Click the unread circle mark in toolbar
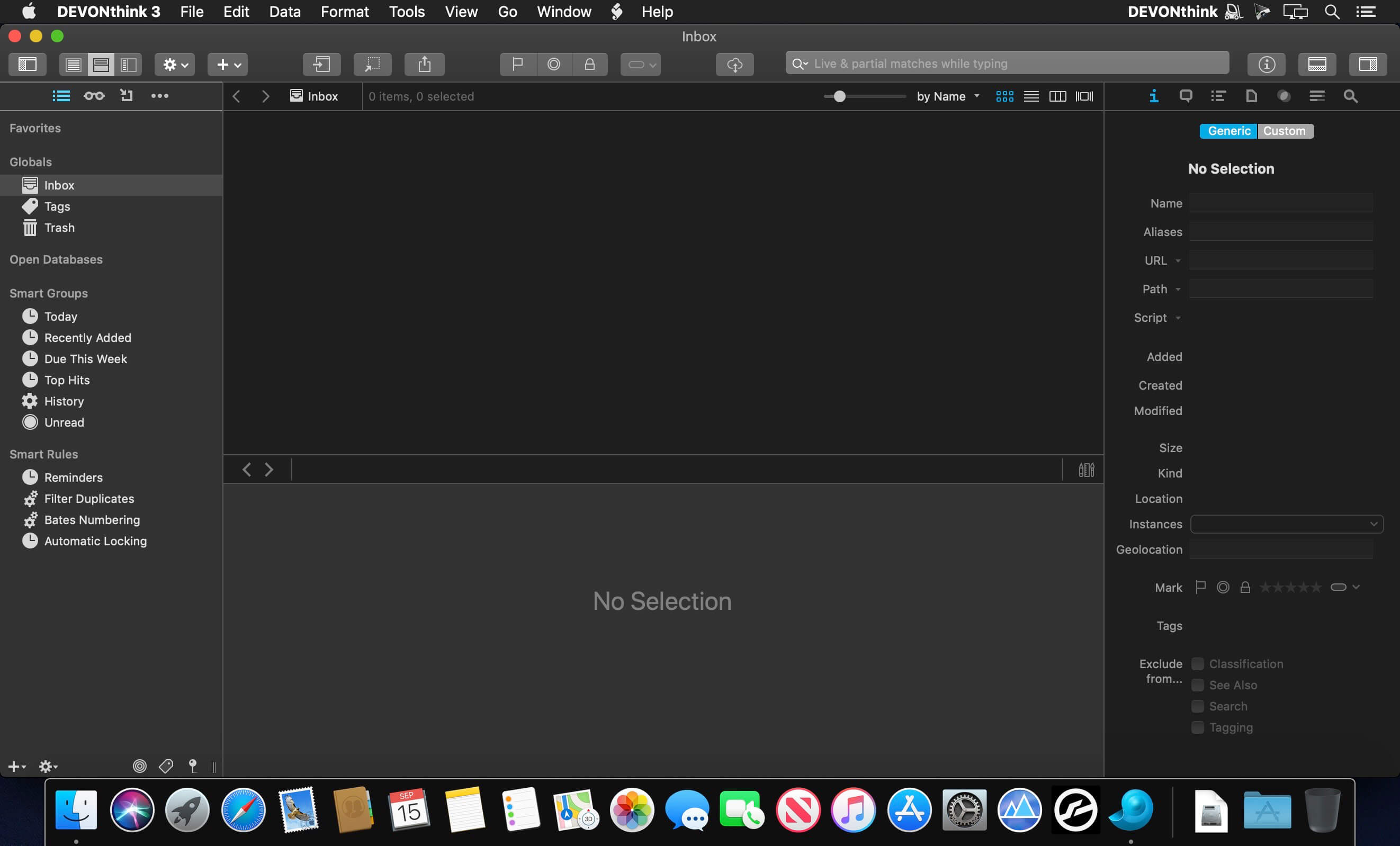1400x846 pixels. point(553,64)
